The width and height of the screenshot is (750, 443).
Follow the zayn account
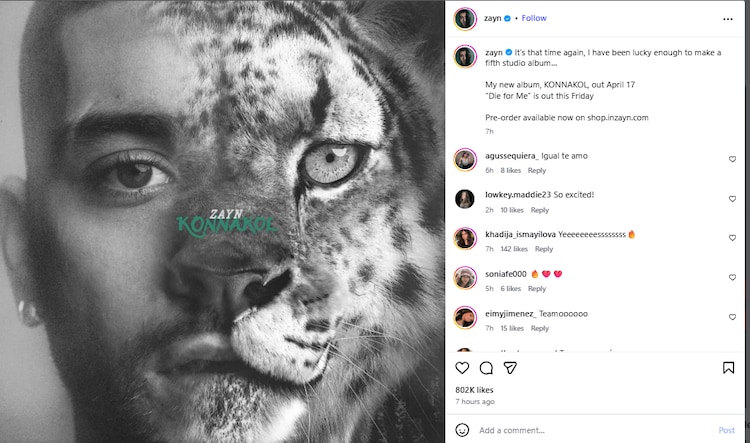[x=534, y=18]
